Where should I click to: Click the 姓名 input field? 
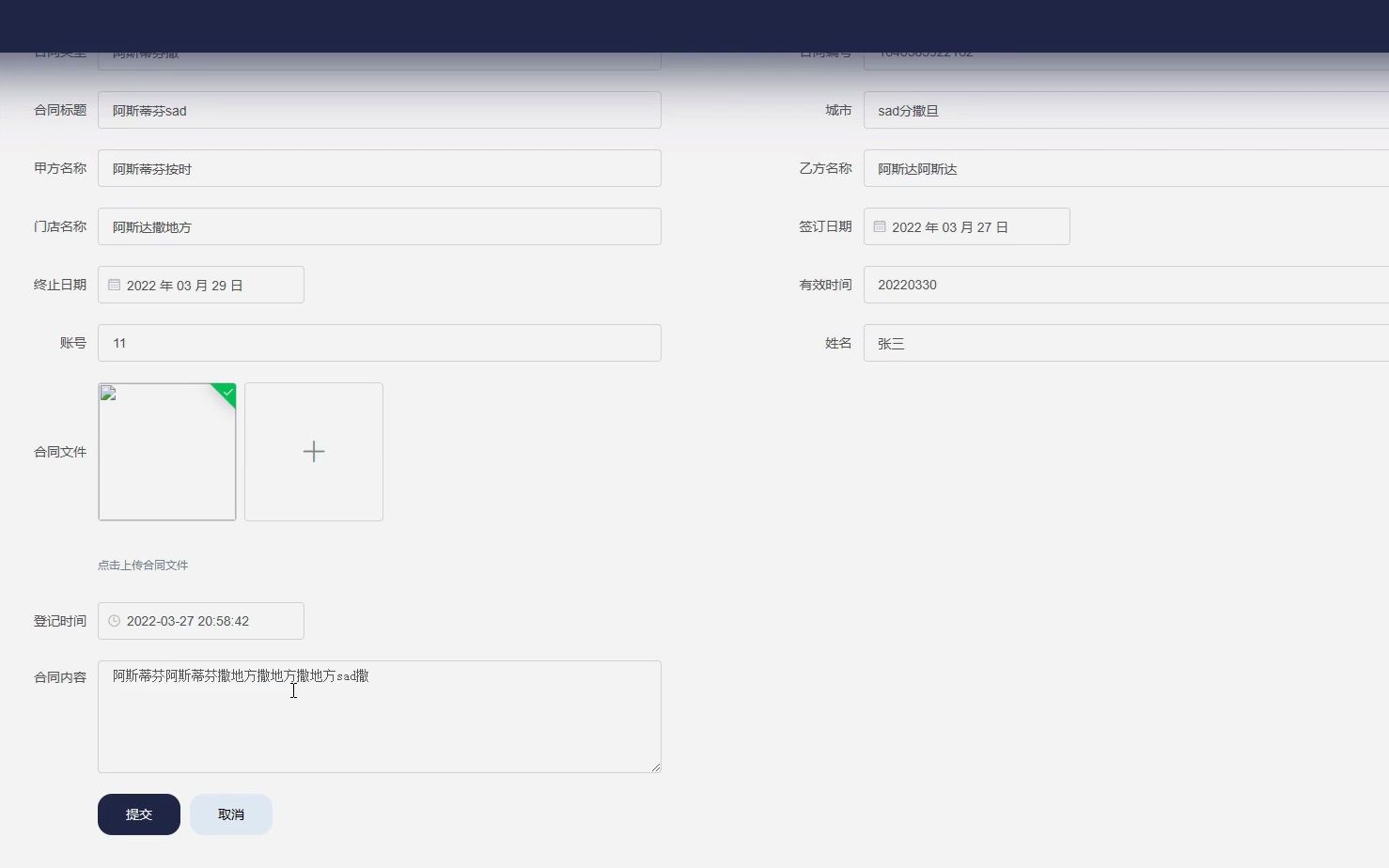(x=1126, y=343)
